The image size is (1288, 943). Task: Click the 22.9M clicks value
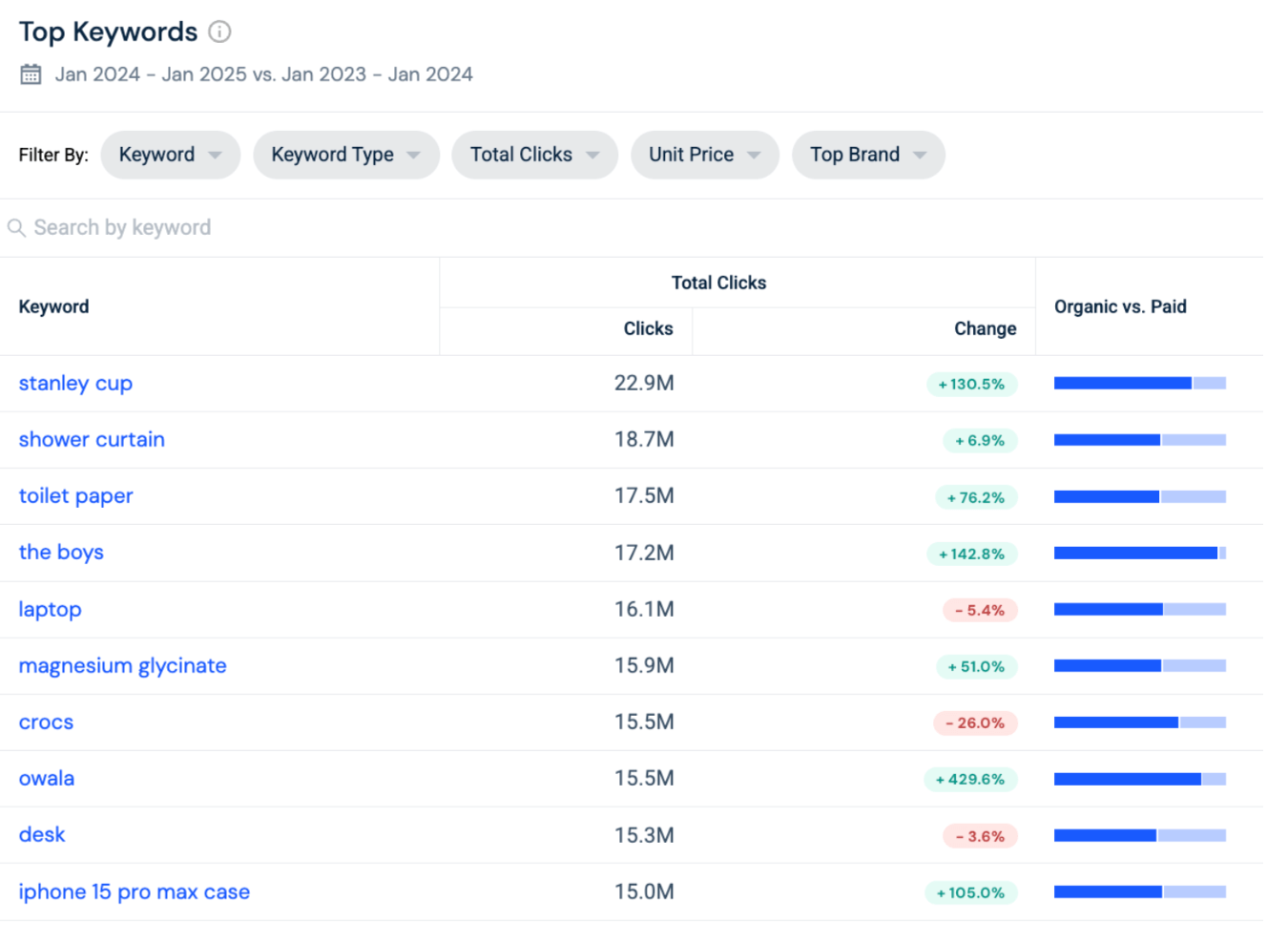coord(644,383)
